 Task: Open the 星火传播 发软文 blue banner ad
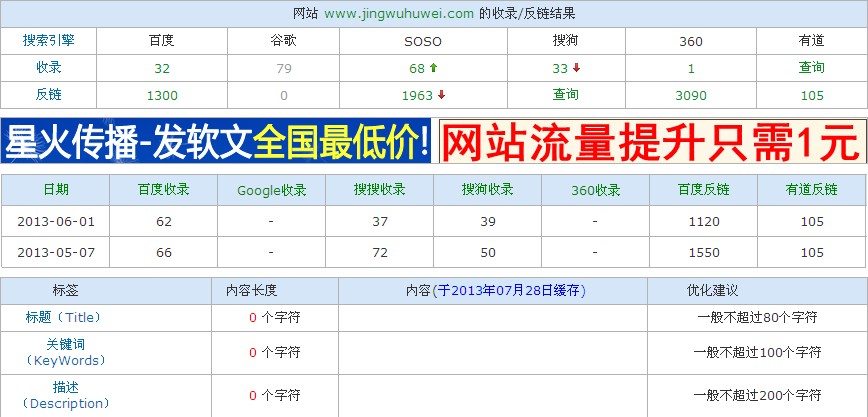click(216, 141)
